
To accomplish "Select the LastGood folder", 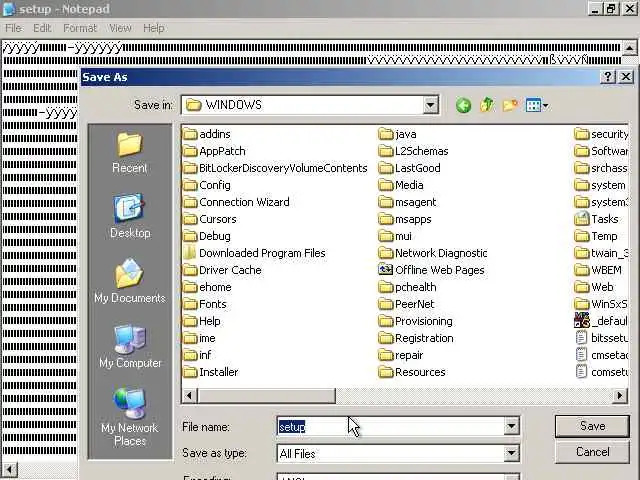I will 410,168.
